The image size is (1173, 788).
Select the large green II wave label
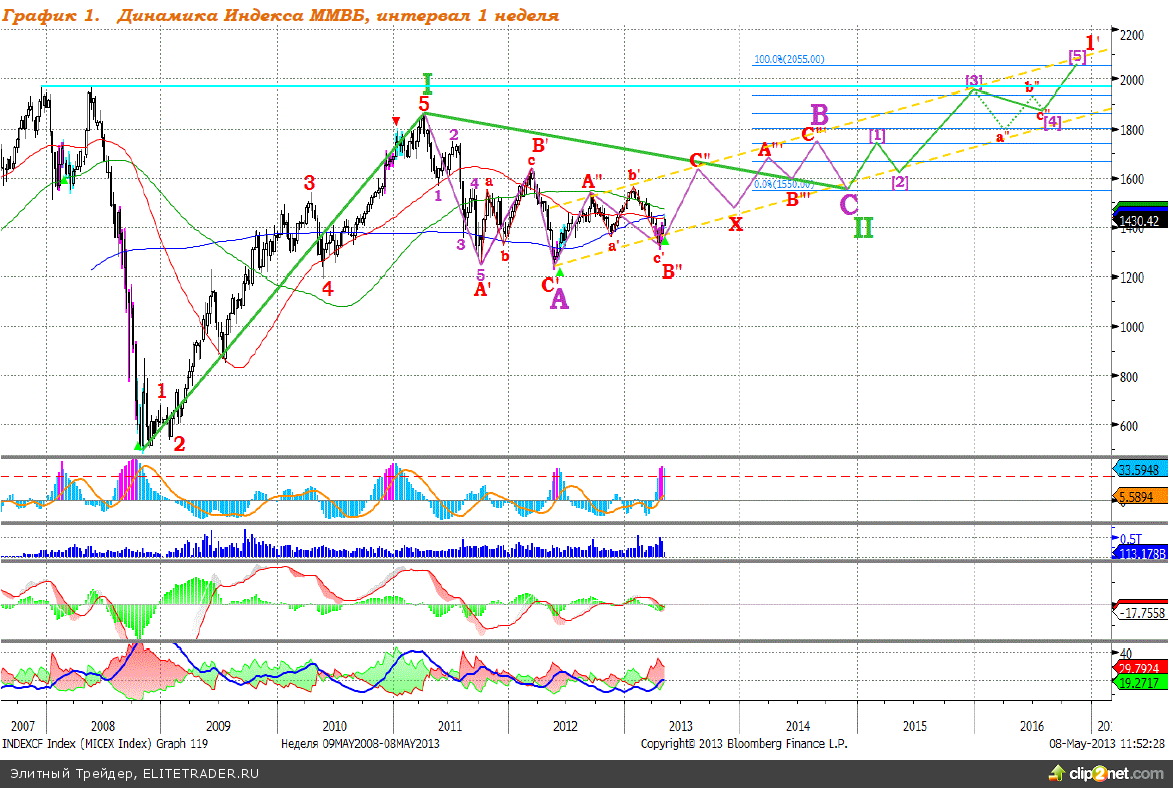point(862,227)
